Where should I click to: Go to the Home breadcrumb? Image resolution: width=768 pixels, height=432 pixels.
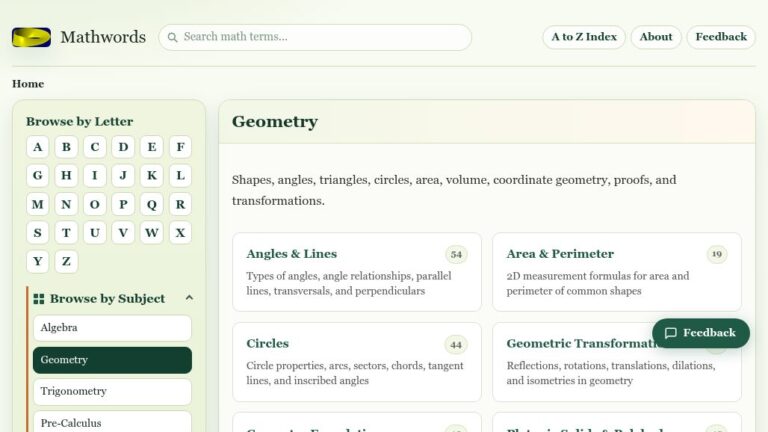[x=28, y=84]
